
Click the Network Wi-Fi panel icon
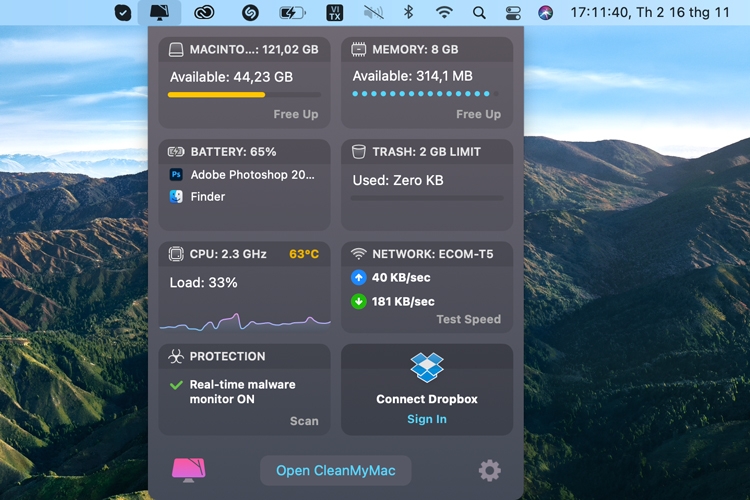point(359,254)
